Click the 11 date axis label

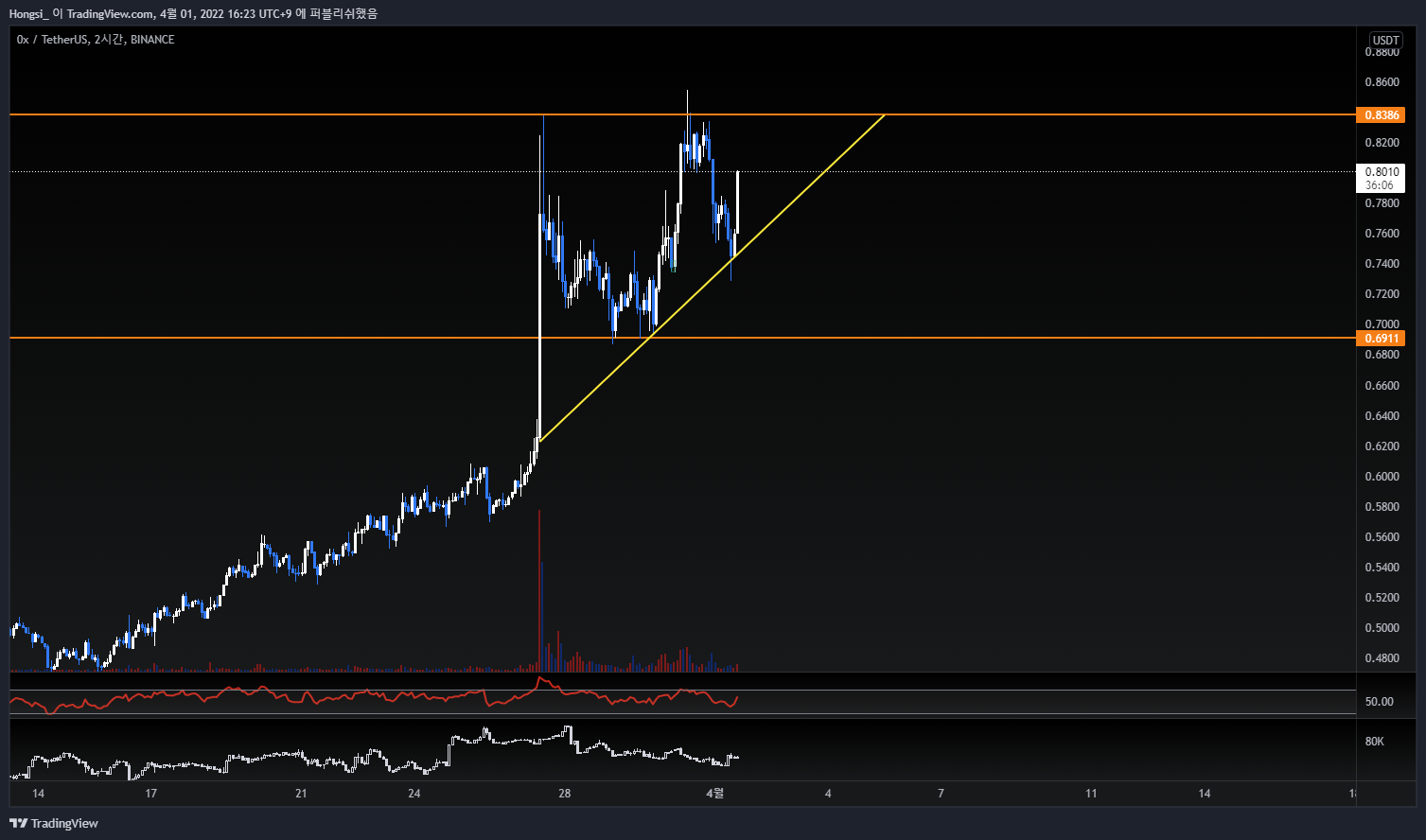click(x=1091, y=794)
